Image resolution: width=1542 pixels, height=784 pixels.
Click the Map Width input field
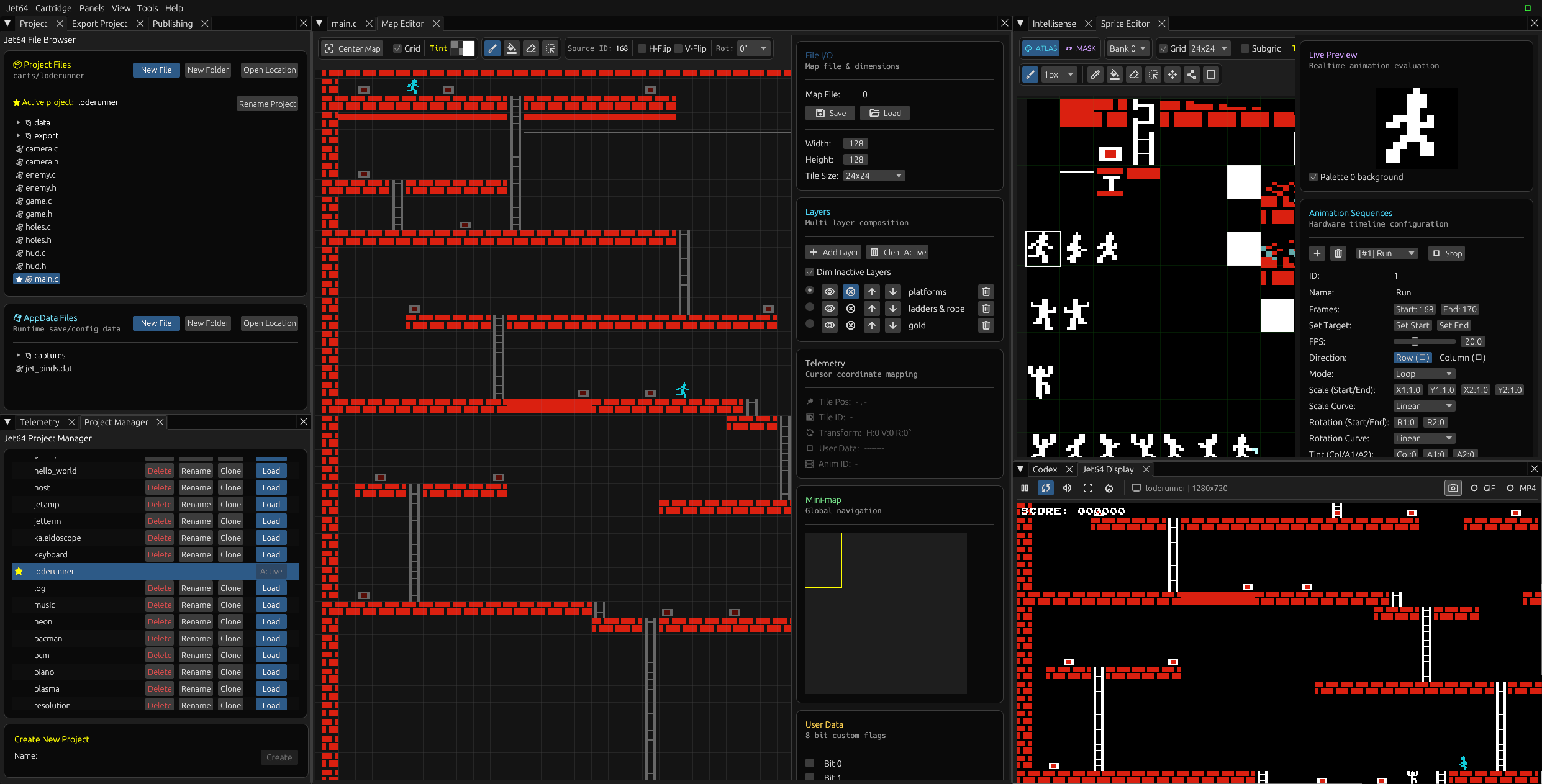[x=856, y=143]
